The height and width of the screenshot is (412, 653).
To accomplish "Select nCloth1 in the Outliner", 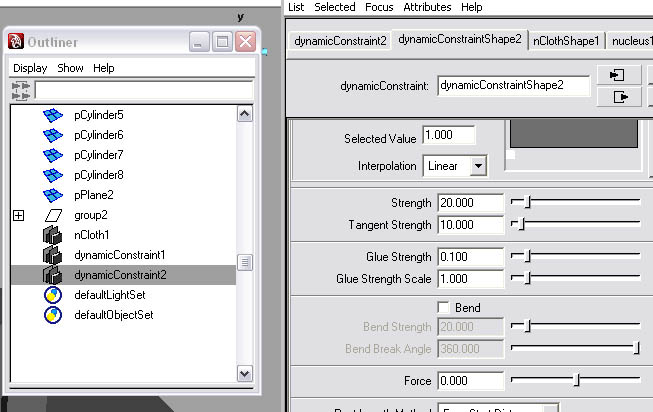I will tap(92, 235).
